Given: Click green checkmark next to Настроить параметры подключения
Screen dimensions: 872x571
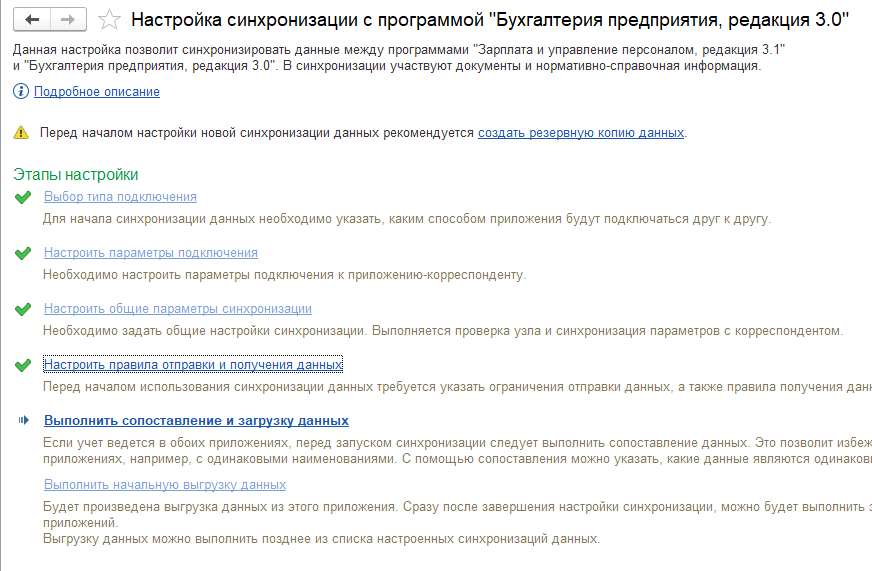Looking at the screenshot, I should click(23, 253).
